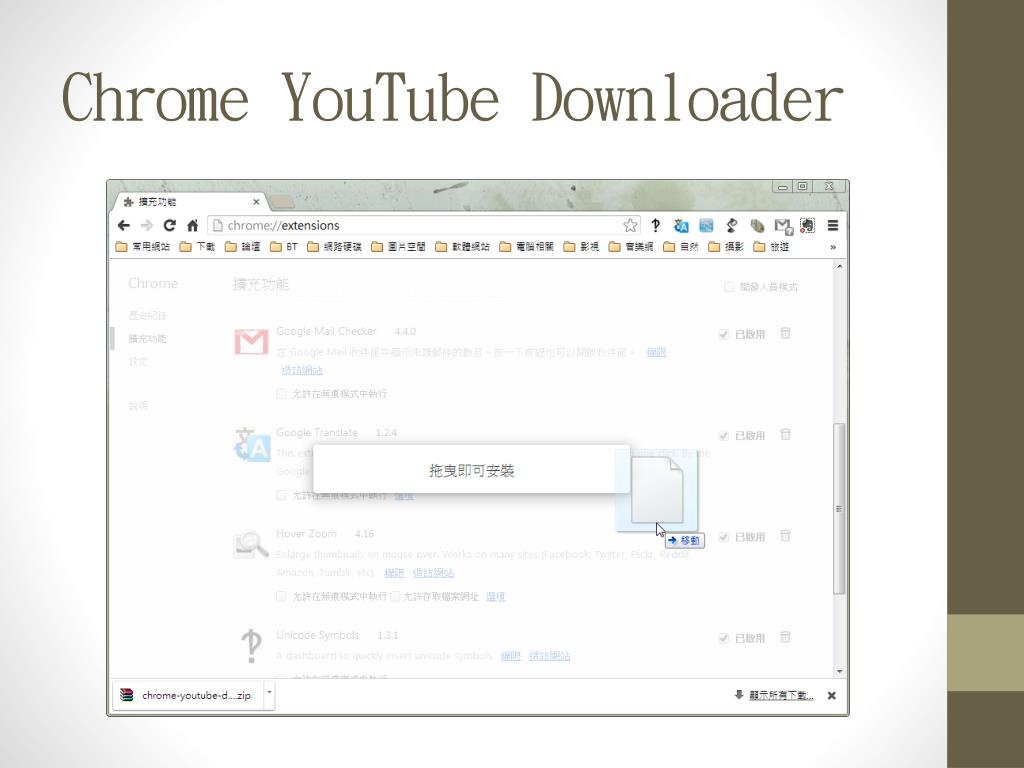Remove Hover Zoom with its trash icon

pyautogui.click(x=785, y=536)
